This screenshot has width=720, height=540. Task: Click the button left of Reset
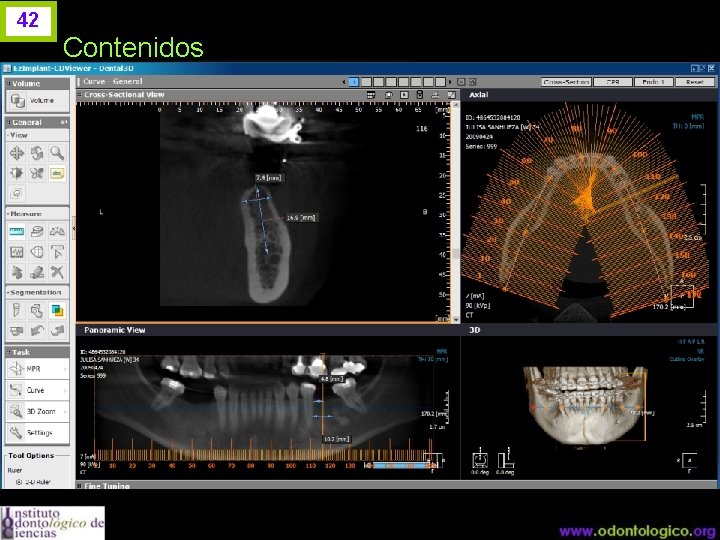[x=653, y=82]
